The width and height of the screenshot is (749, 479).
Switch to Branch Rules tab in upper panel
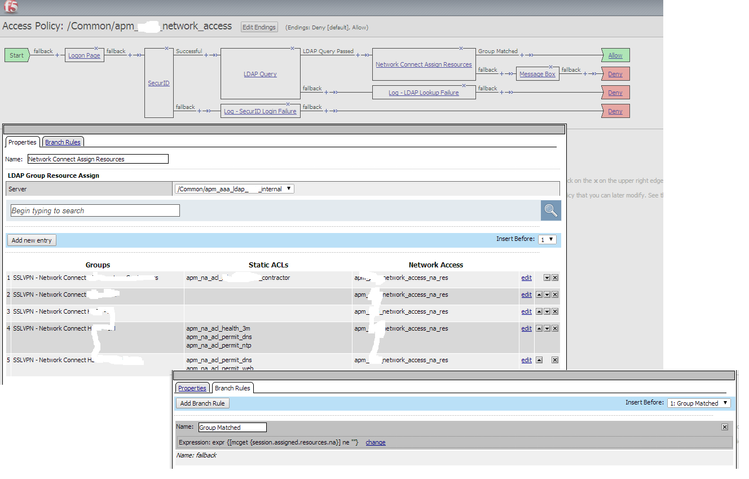point(63,143)
